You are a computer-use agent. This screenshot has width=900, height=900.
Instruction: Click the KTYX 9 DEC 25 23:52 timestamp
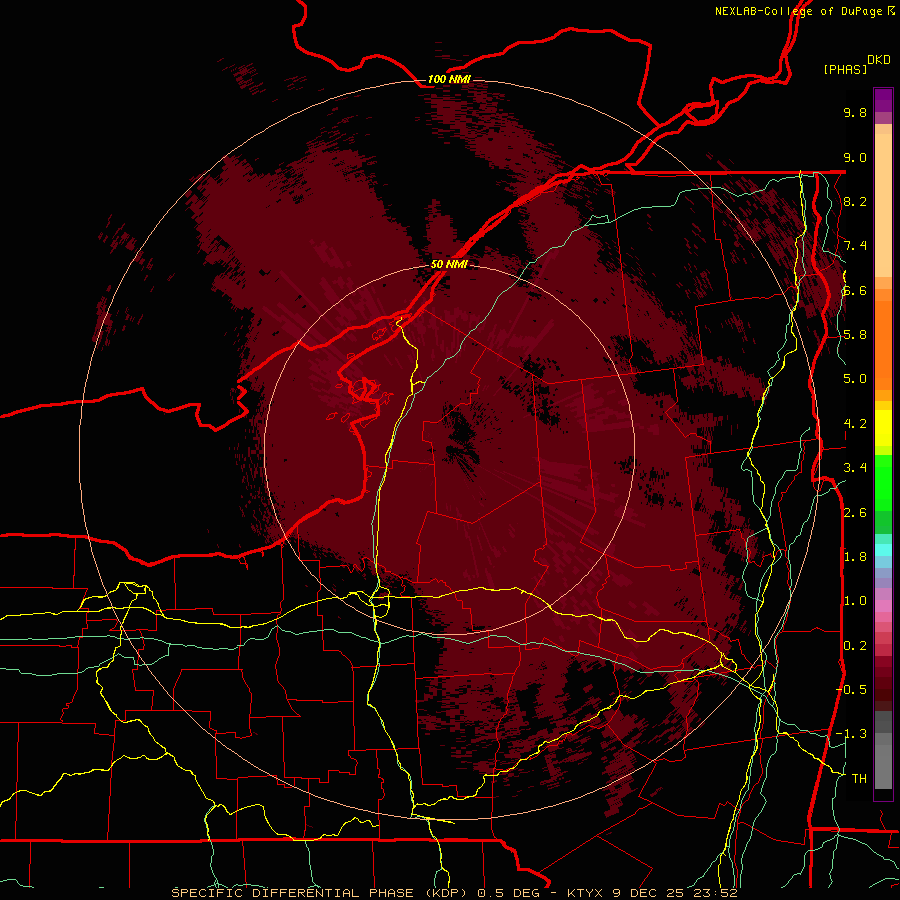point(651,893)
